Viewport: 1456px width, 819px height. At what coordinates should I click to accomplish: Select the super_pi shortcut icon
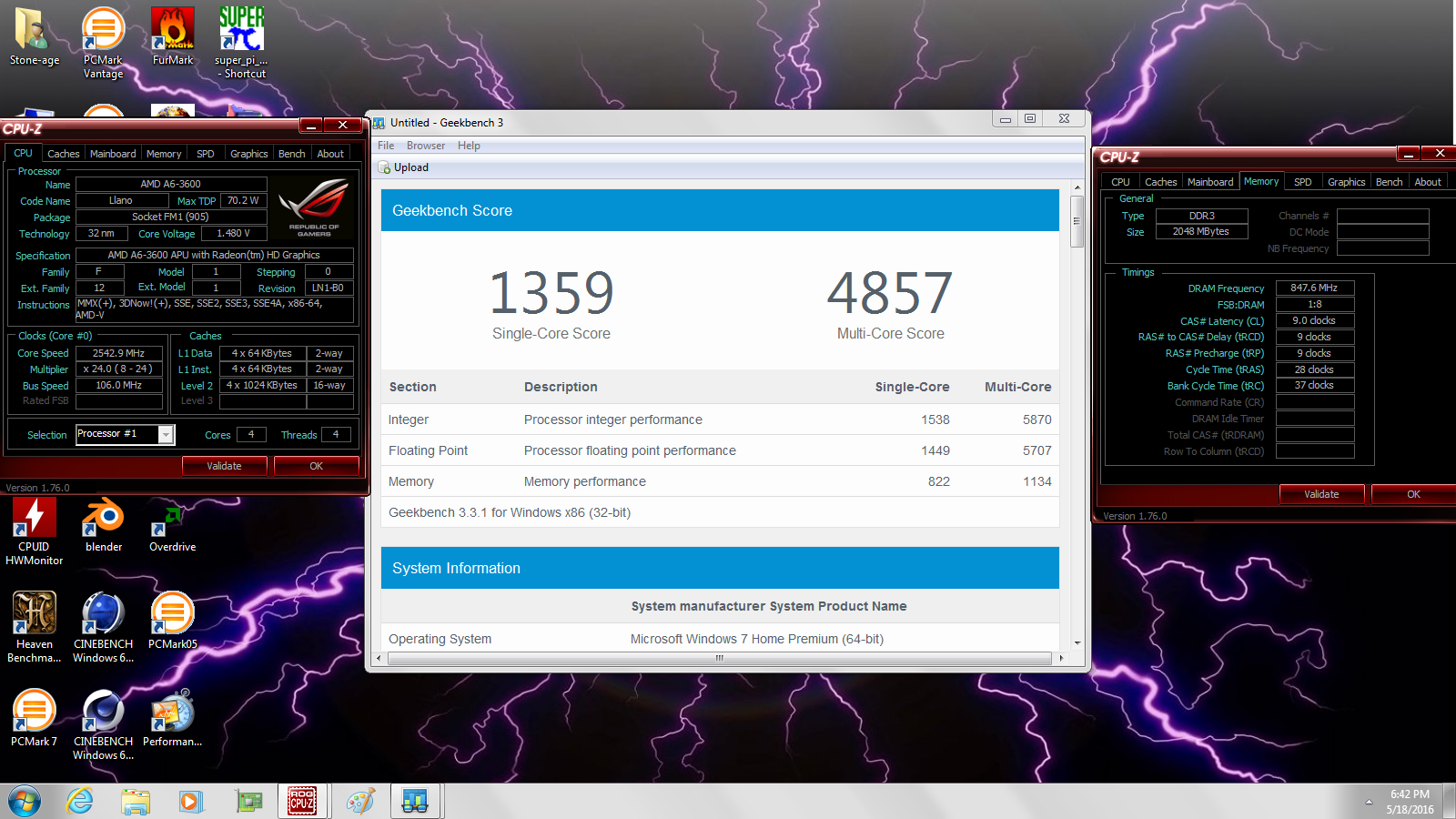click(x=241, y=43)
